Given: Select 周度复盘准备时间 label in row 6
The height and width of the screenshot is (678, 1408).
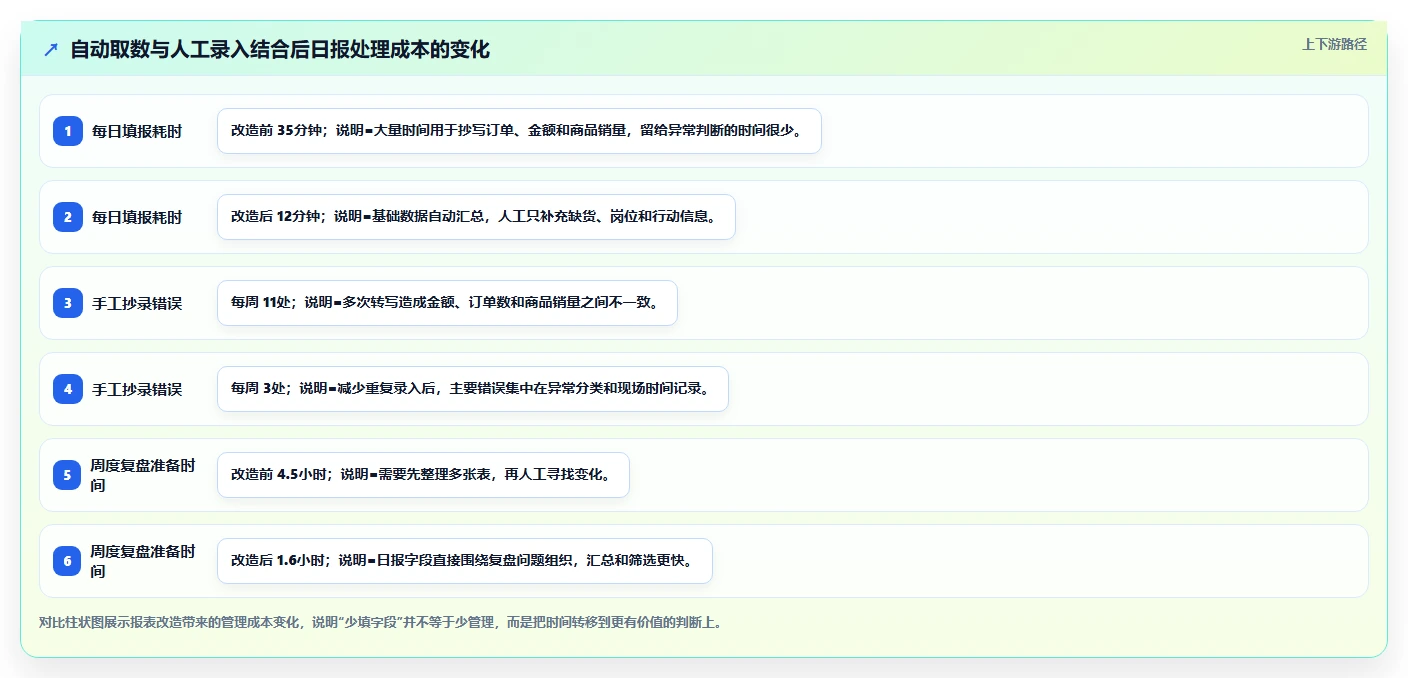Looking at the screenshot, I should (x=143, y=561).
